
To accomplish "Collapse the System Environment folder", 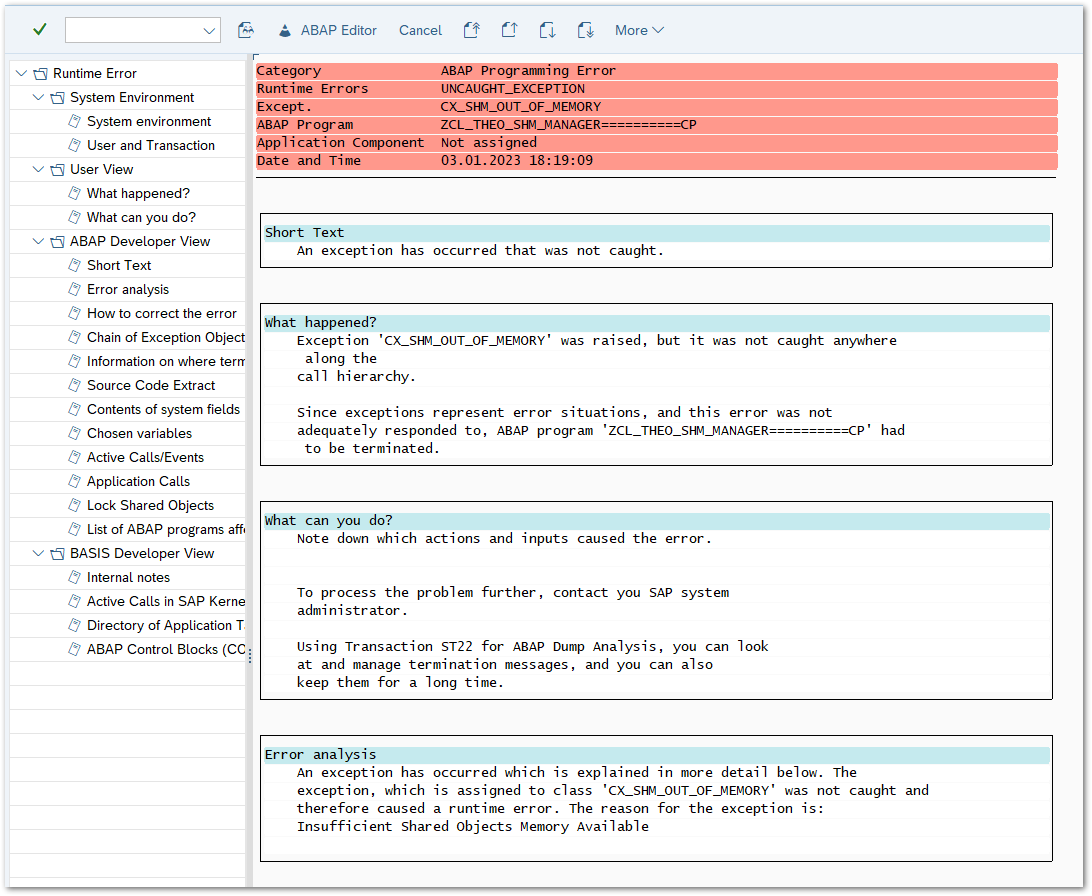I will (39, 97).
